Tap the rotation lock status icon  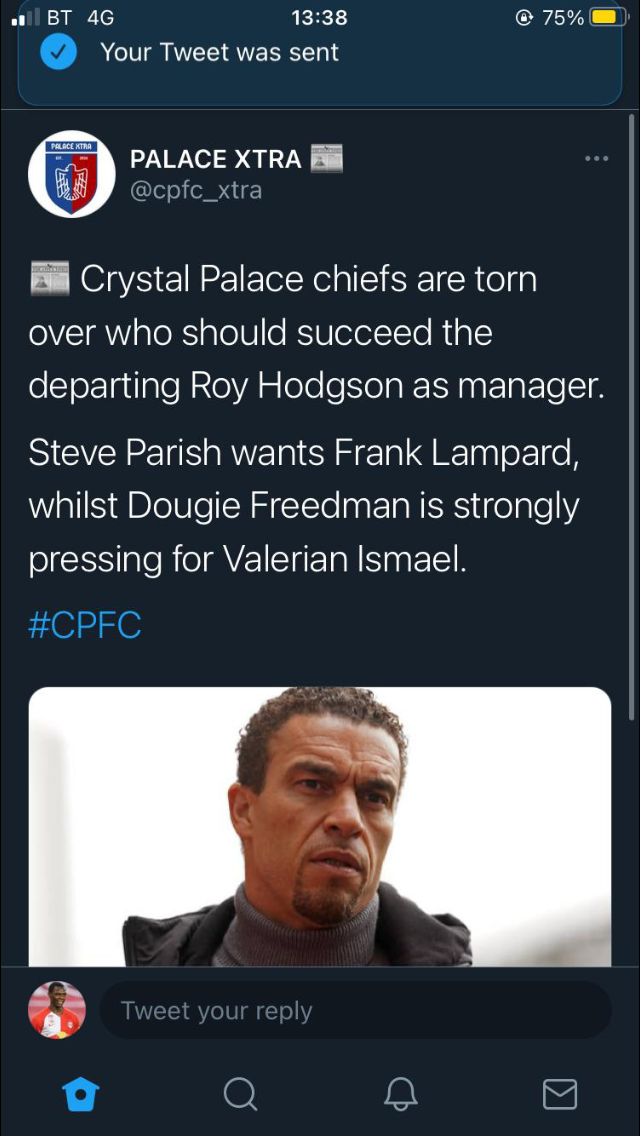click(524, 17)
